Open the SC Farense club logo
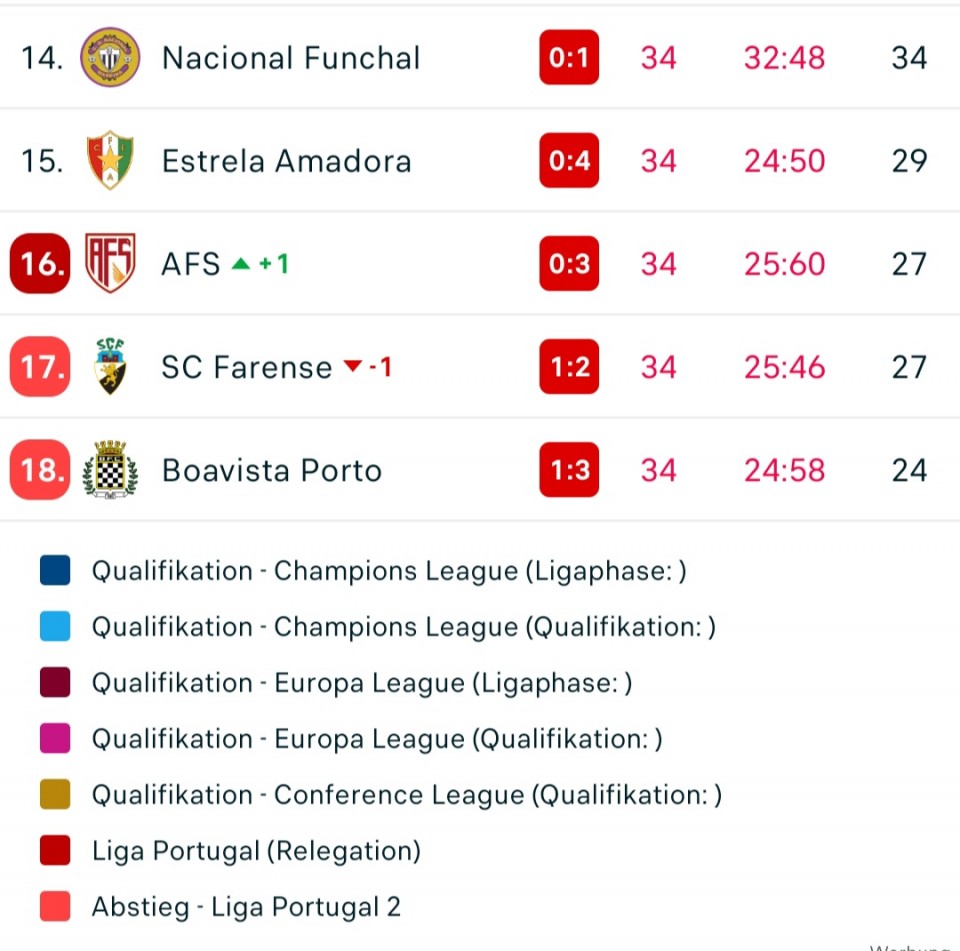The height and width of the screenshot is (951, 960). coord(110,366)
